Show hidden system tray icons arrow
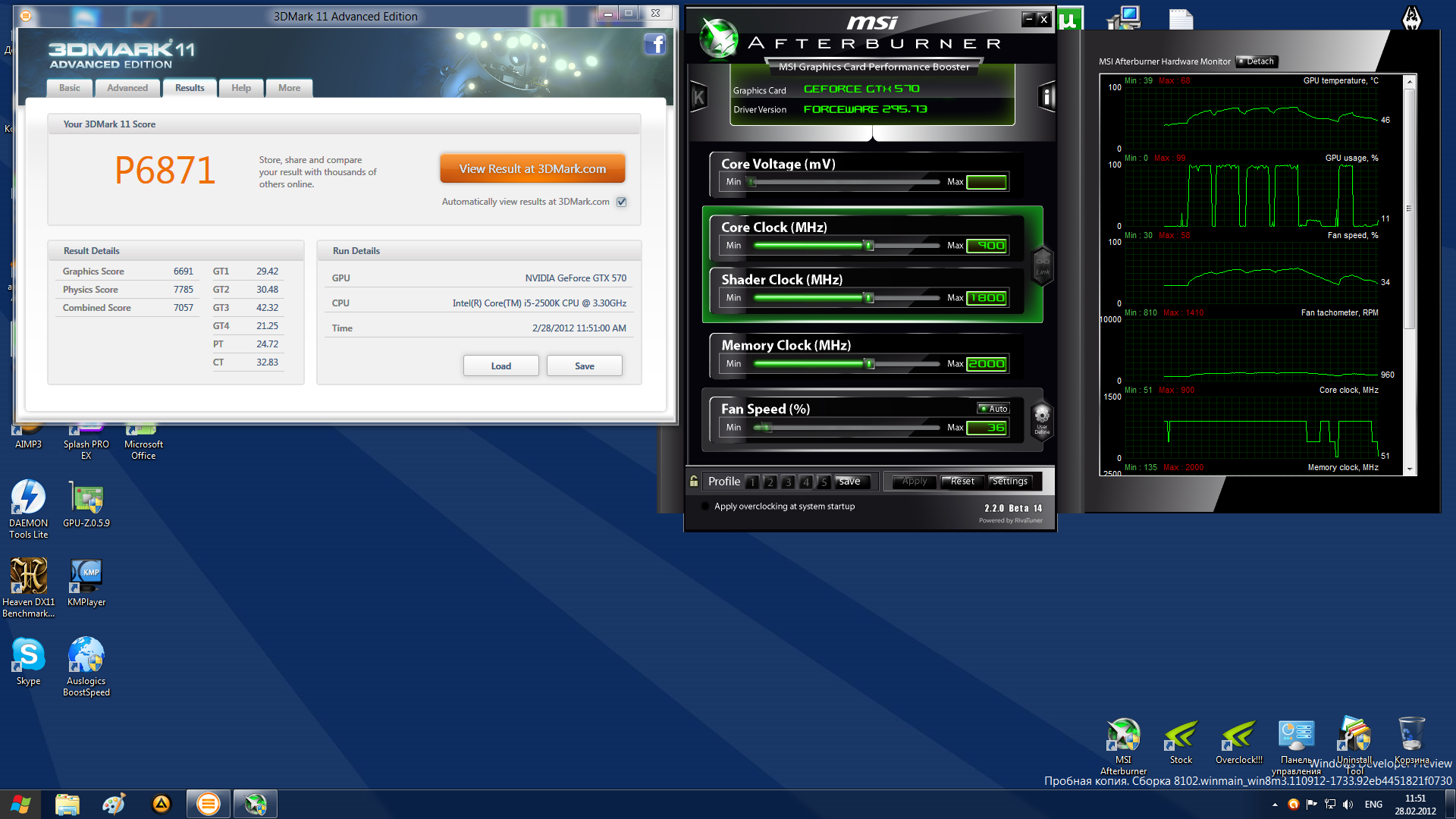 point(1275,805)
